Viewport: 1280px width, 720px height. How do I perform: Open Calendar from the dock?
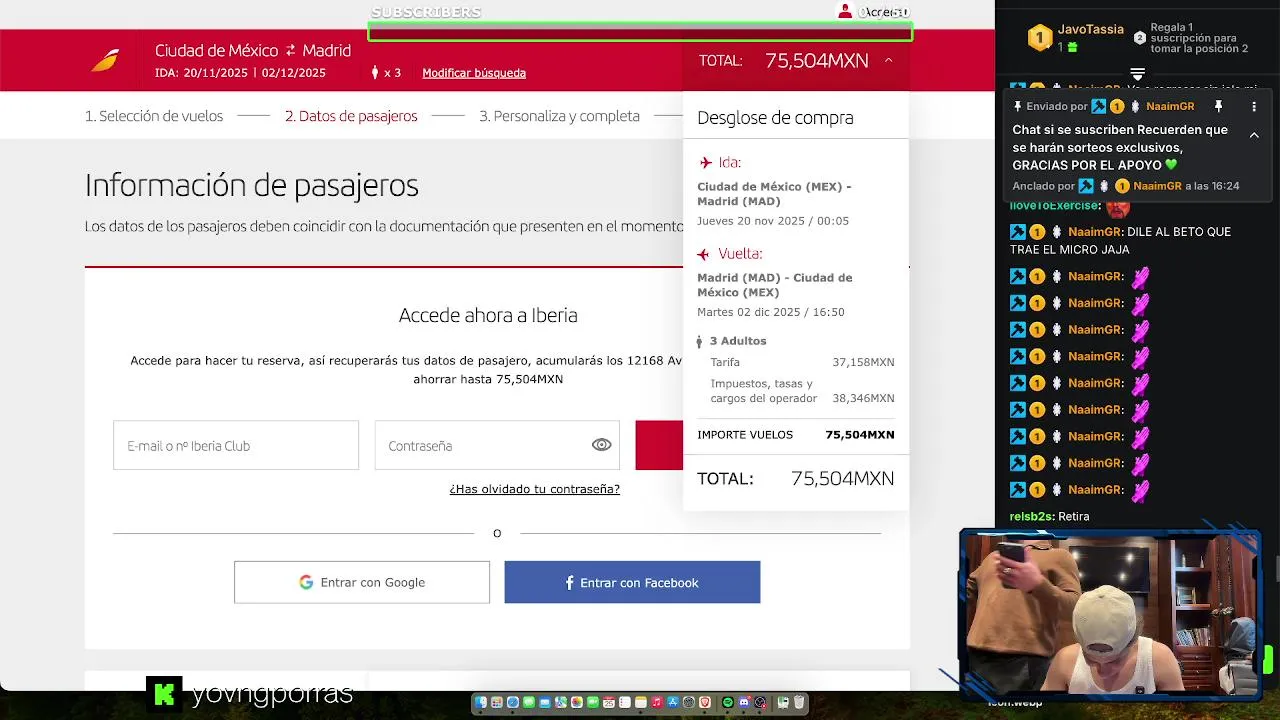point(609,702)
